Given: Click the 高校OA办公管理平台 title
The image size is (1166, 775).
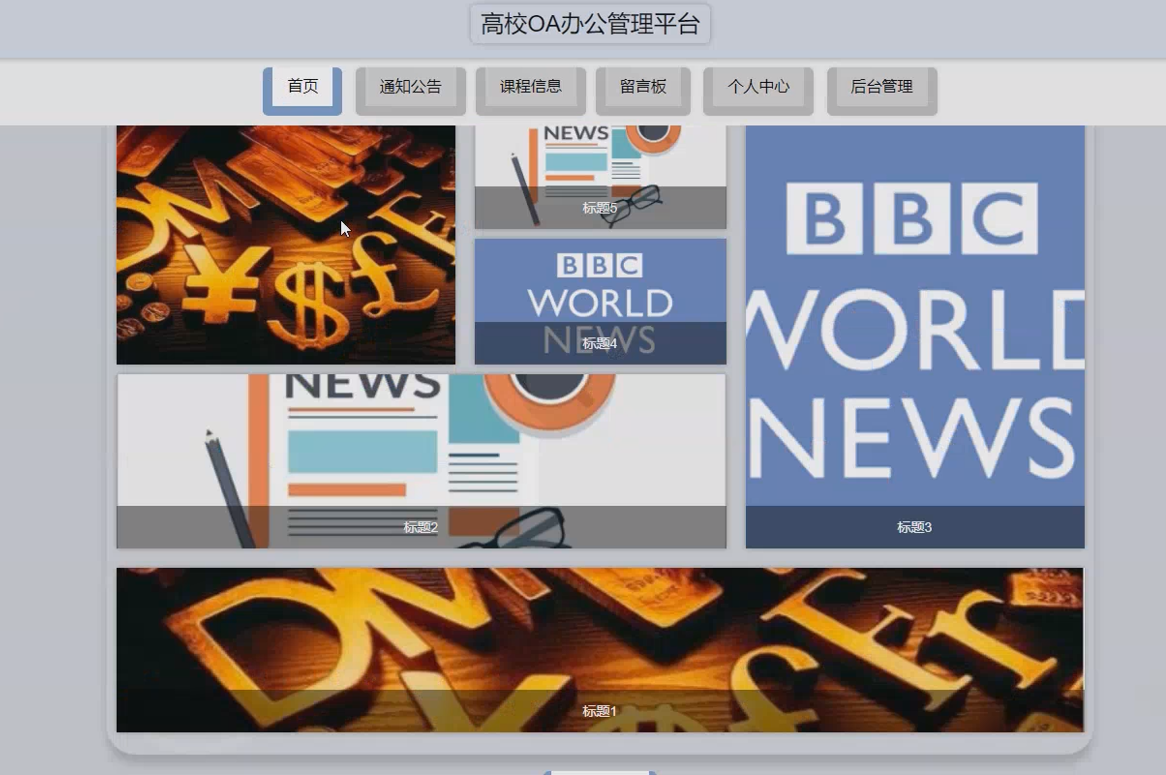Looking at the screenshot, I should click(590, 24).
